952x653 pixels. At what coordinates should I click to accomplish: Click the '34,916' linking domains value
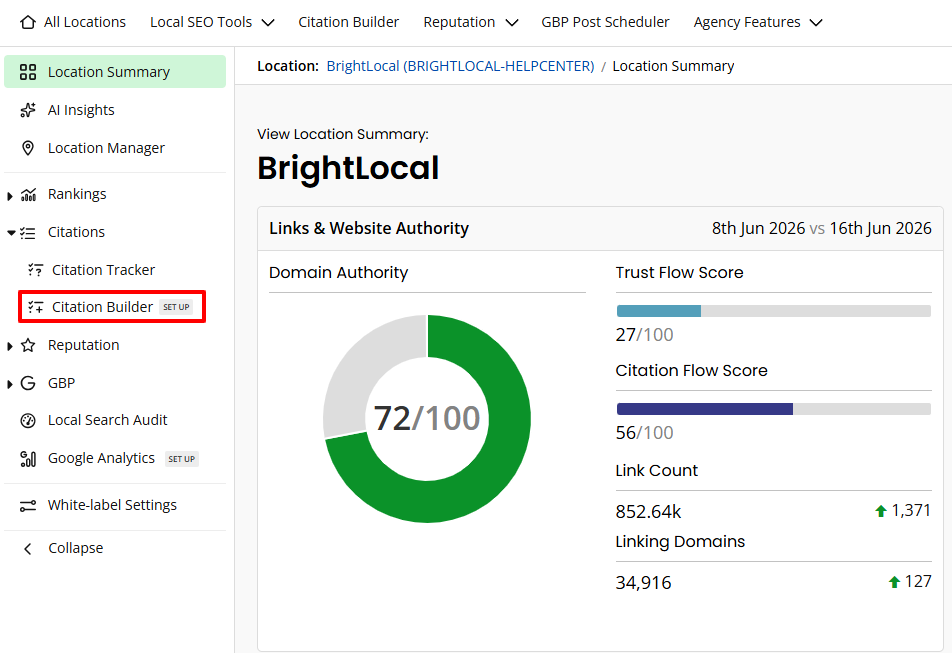tap(643, 583)
